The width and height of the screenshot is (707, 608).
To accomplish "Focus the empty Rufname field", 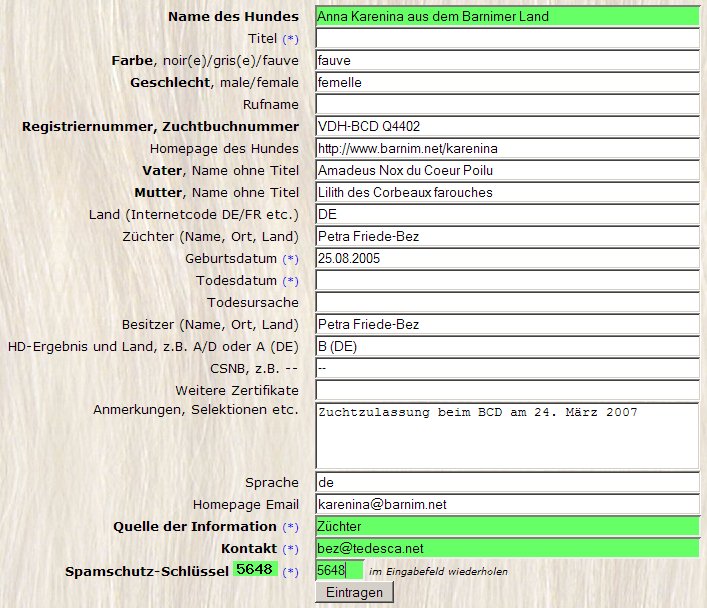I will (x=506, y=105).
